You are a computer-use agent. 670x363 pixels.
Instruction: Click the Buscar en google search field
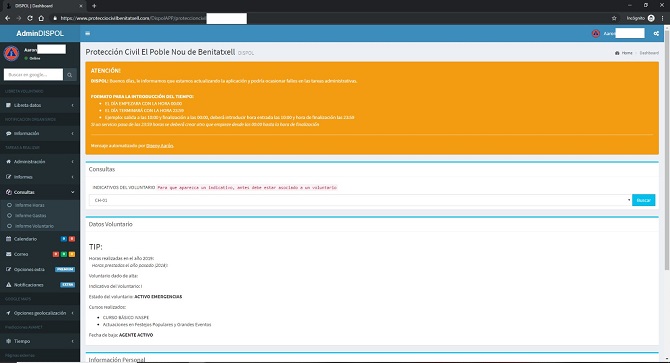[33, 75]
